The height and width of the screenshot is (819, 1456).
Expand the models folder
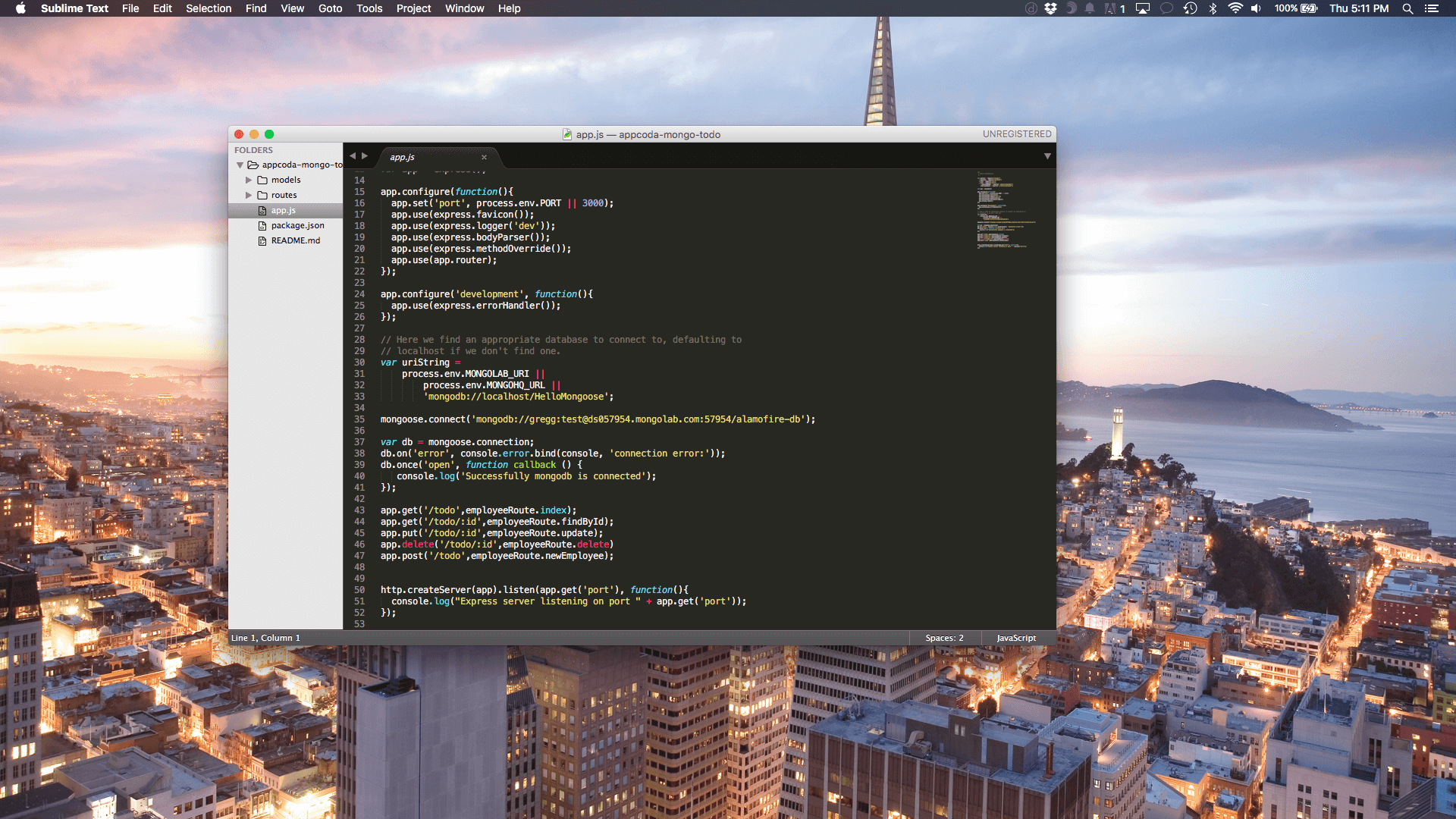pos(249,180)
